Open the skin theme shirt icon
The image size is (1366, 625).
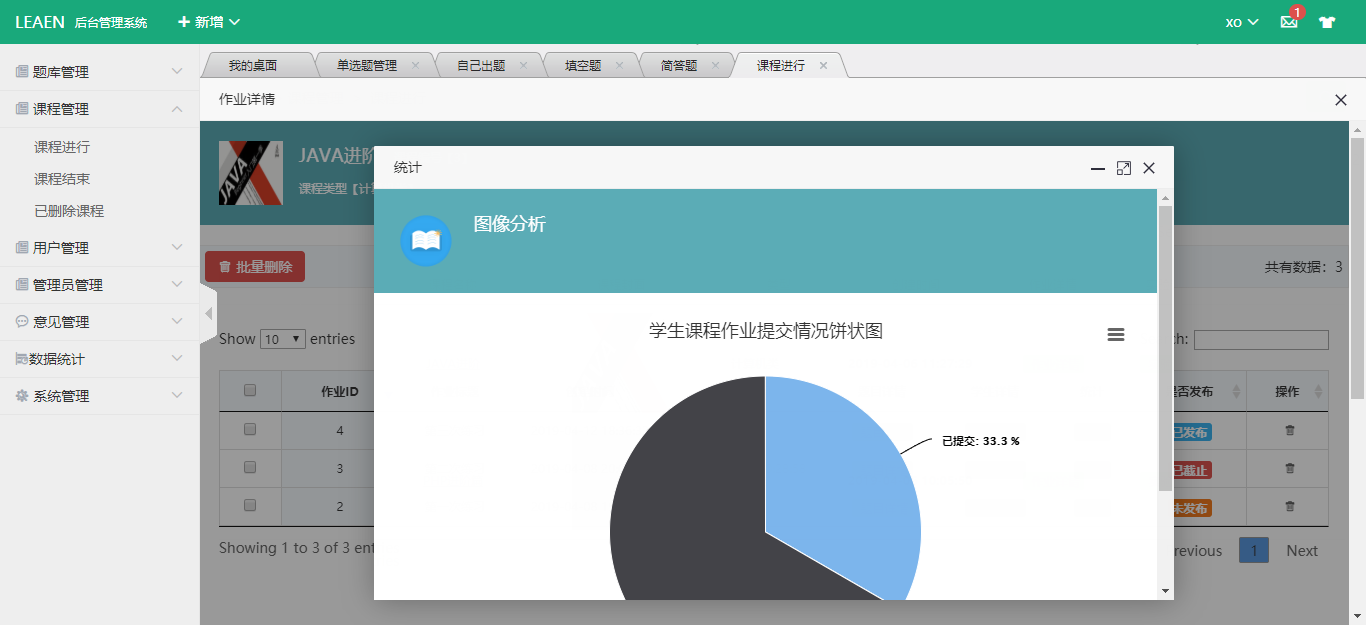[1327, 22]
